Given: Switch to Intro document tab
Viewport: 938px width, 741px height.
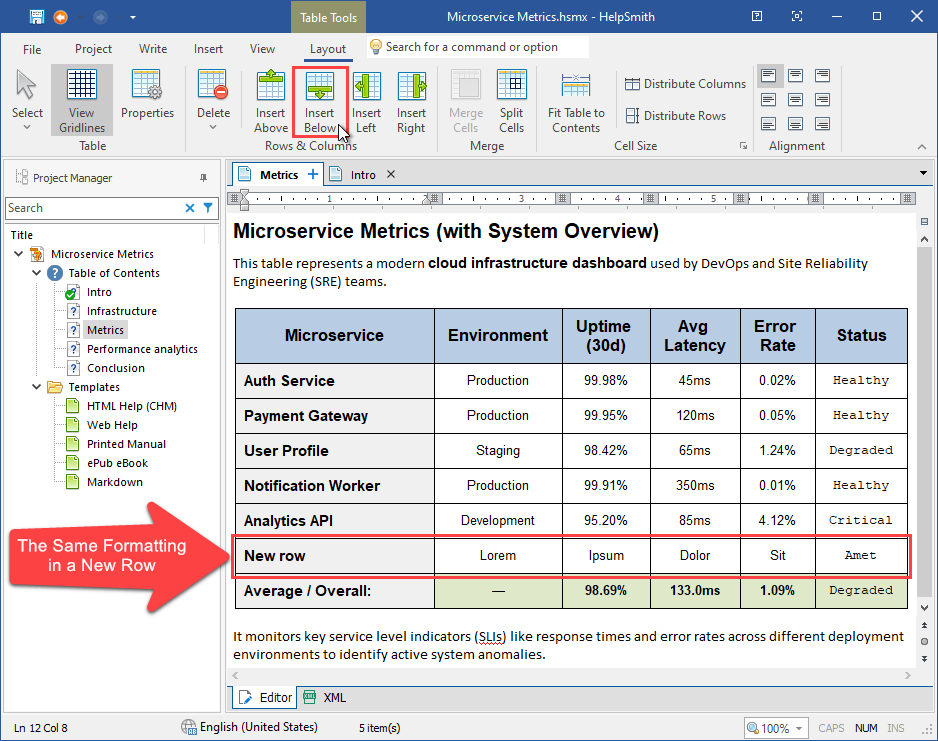Looking at the screenshot, I should click(x=363, y=175).
